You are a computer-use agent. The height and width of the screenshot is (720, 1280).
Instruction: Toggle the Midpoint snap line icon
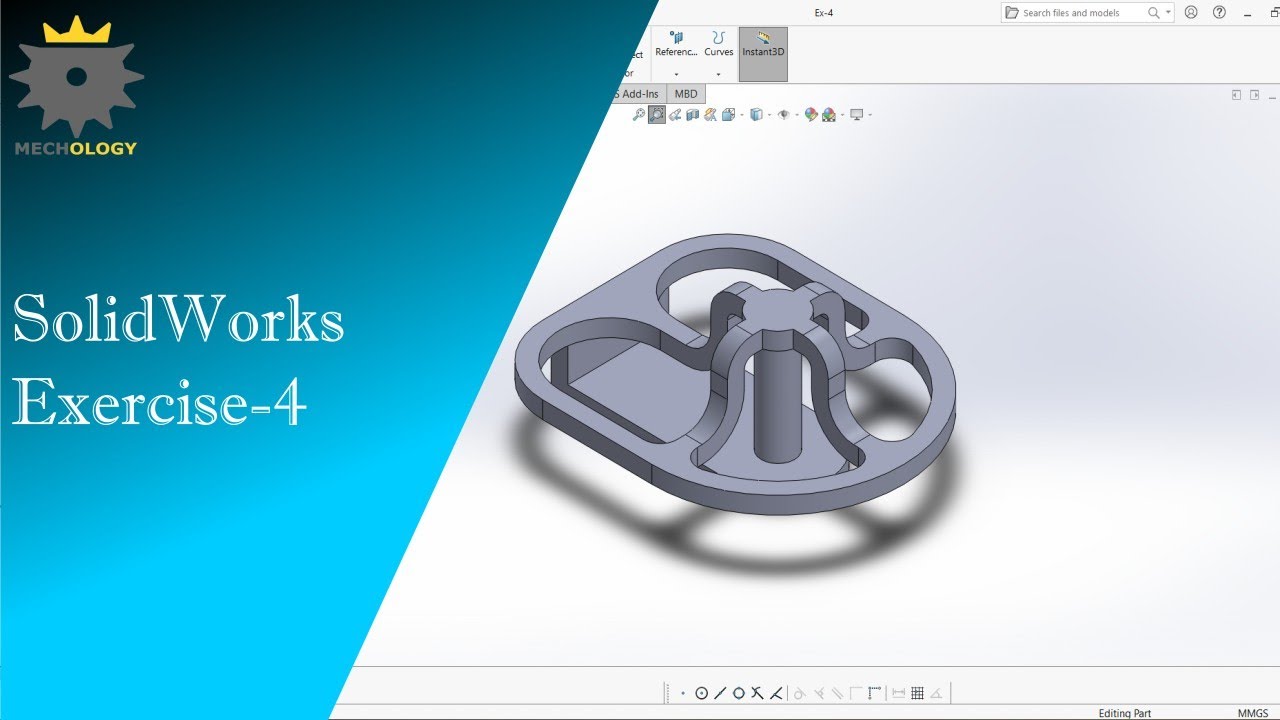pyautogui.click(x=720, y=693)
